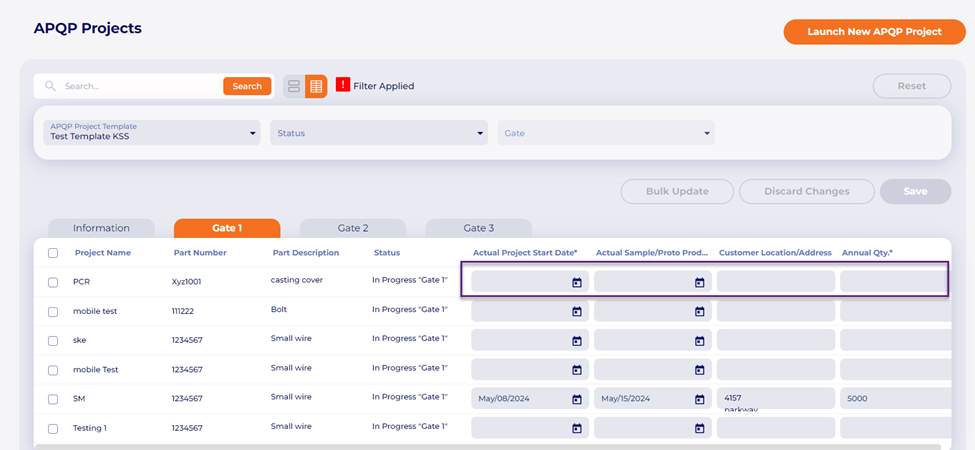Open the Gate filter dropdown
The image size is (975, 450).
click(x=606, y=133)
